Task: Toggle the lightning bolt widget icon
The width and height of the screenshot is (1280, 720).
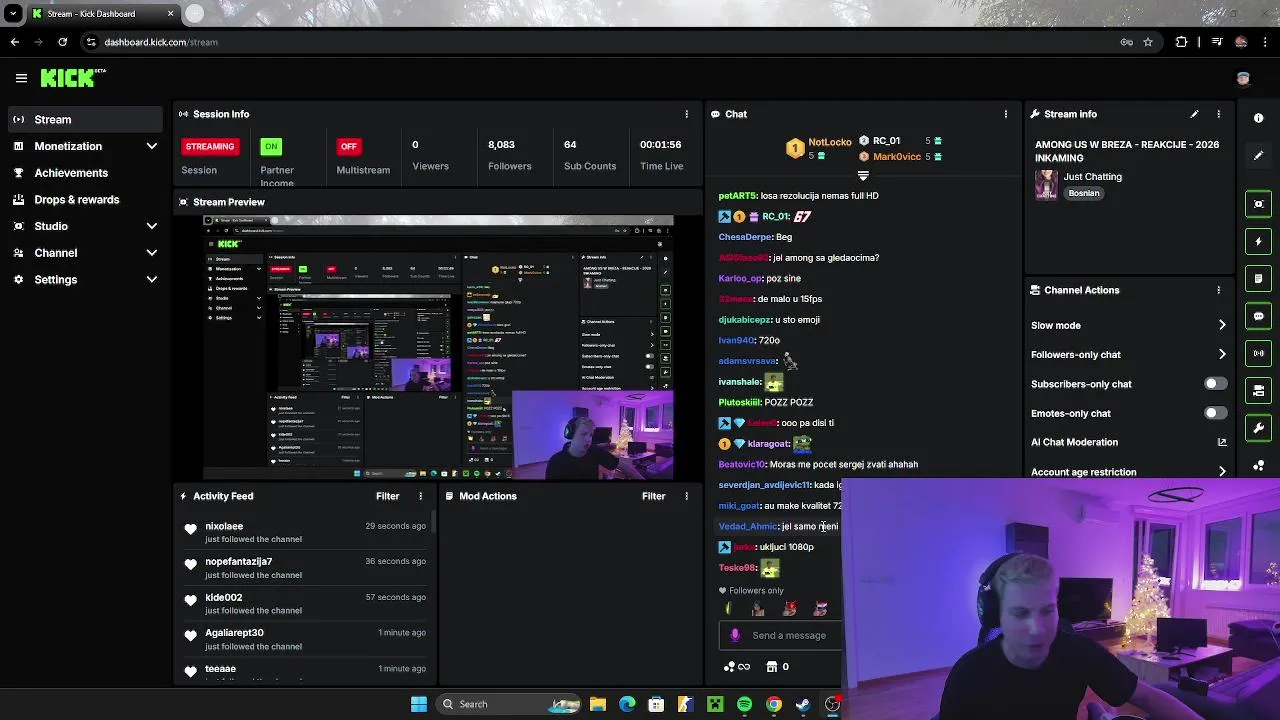Action: [1259, 241]
